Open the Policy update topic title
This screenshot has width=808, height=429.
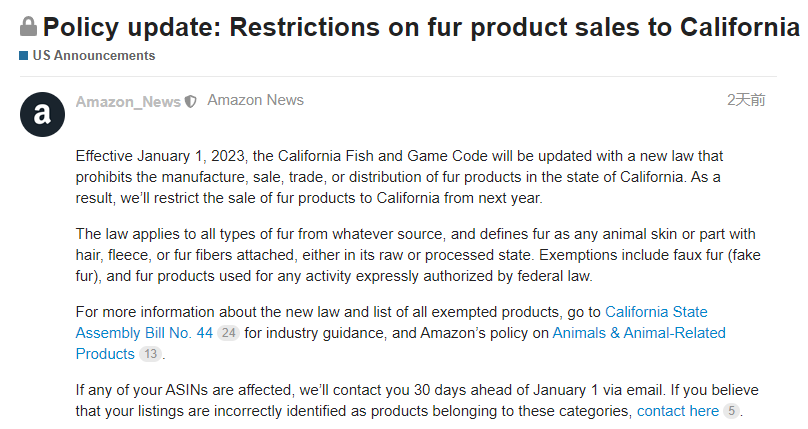point(420,27)
